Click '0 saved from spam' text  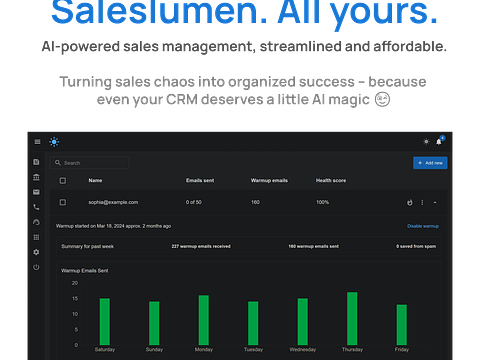[416, 246]
